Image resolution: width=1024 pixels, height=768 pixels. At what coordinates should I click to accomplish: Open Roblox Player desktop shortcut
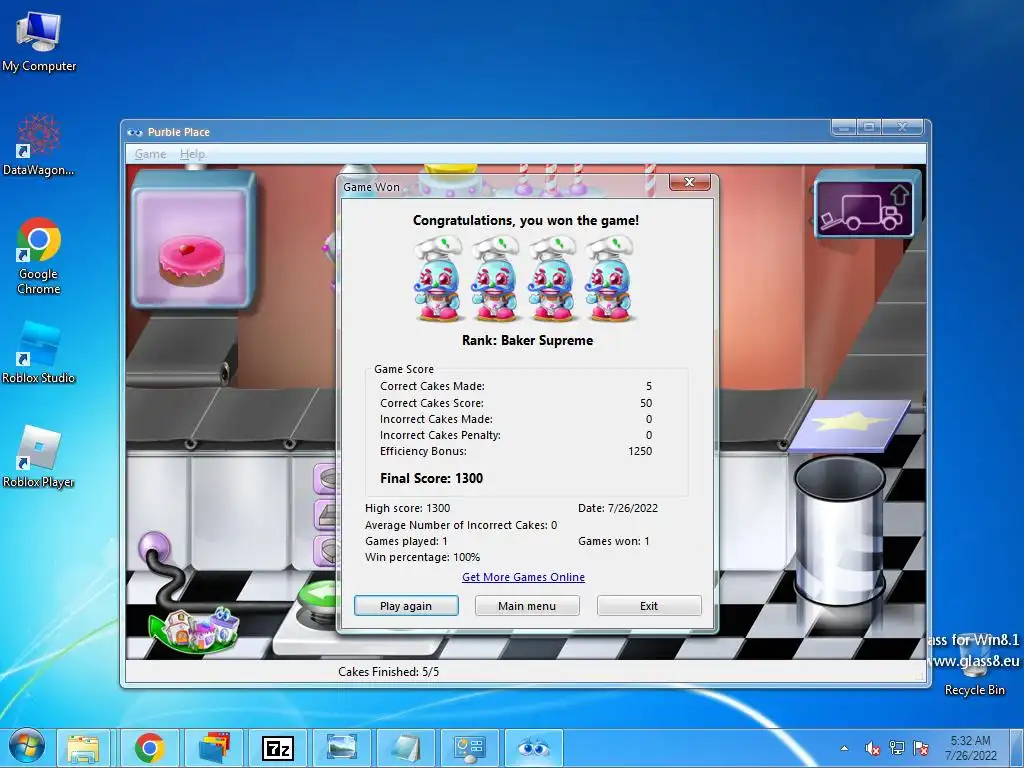39,456
